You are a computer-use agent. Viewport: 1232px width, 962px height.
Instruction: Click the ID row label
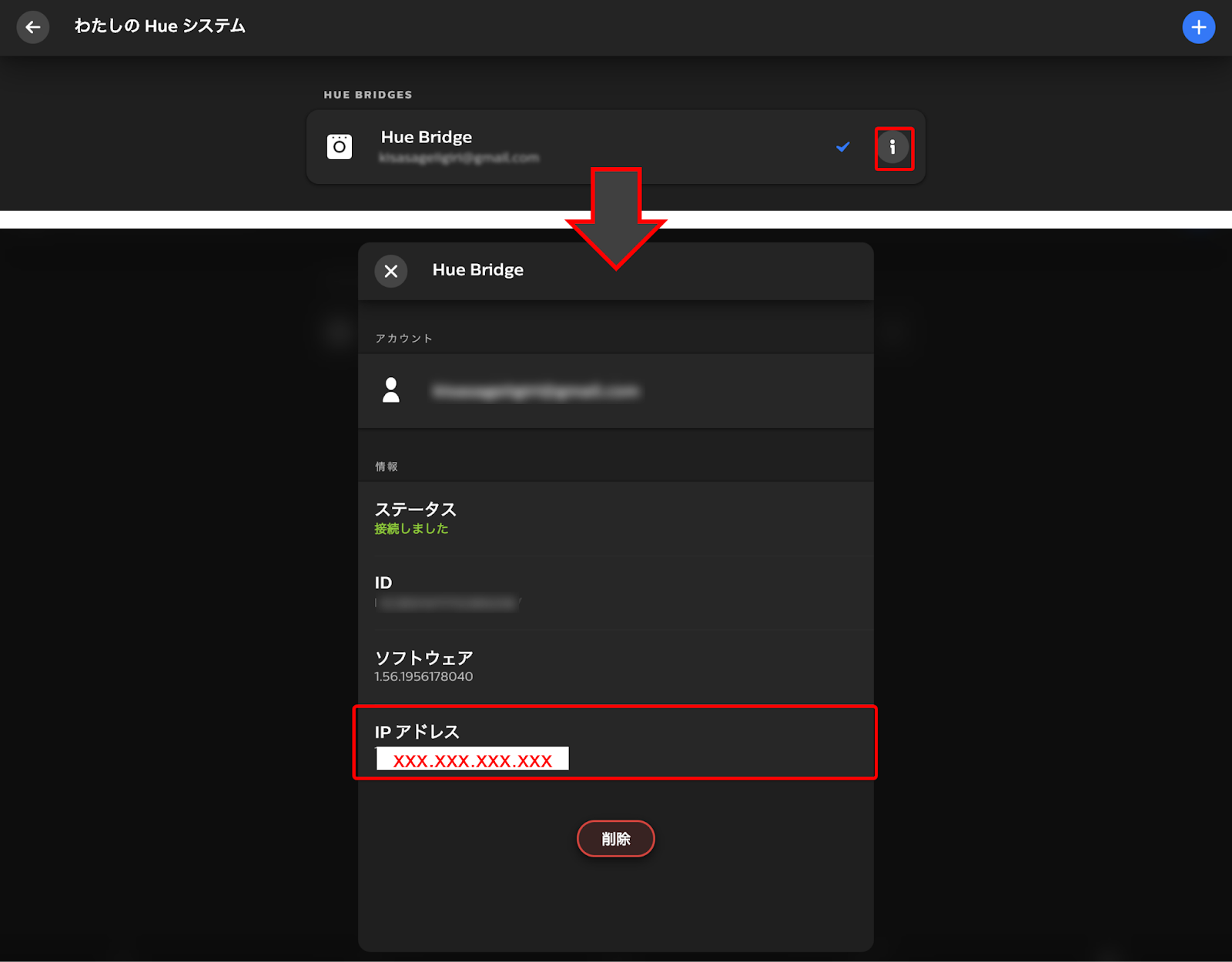click(x=383, y=583)
